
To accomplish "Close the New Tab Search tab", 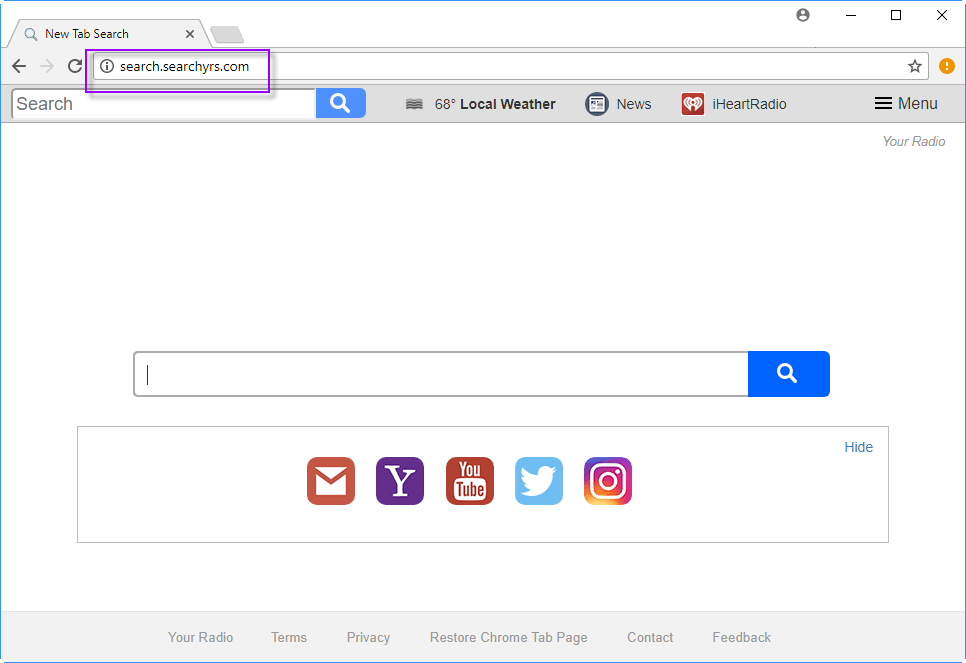I will pyautogui.click(x=190, y=34).
